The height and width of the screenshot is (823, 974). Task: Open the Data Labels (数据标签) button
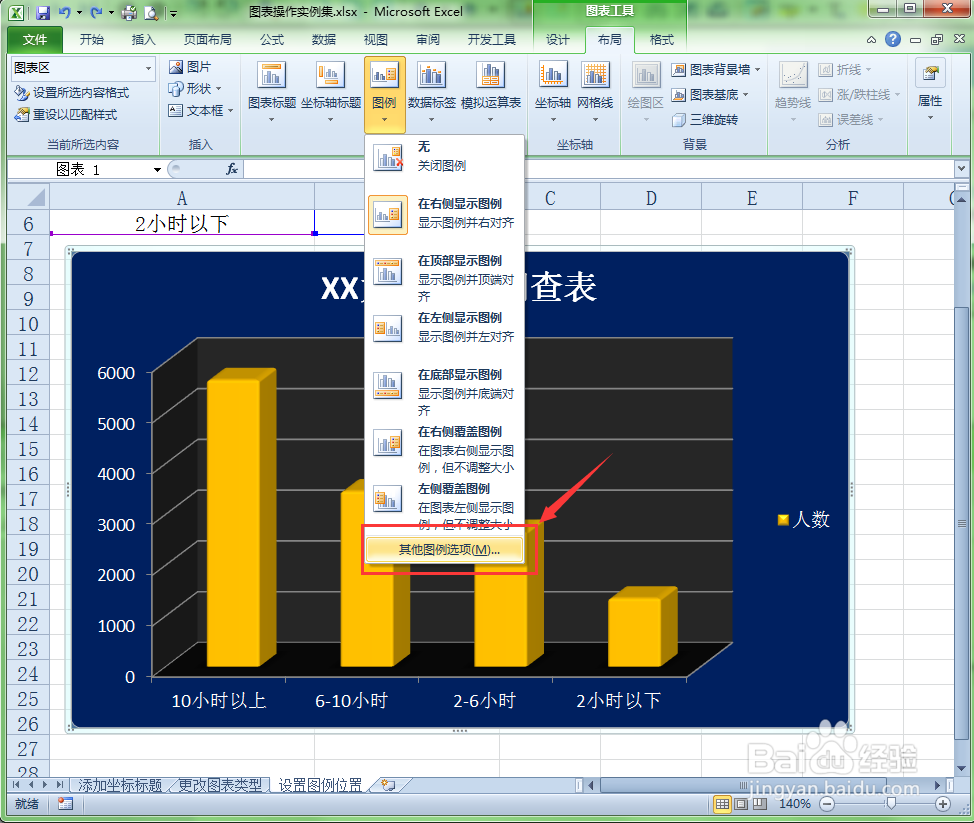[432, 92]
